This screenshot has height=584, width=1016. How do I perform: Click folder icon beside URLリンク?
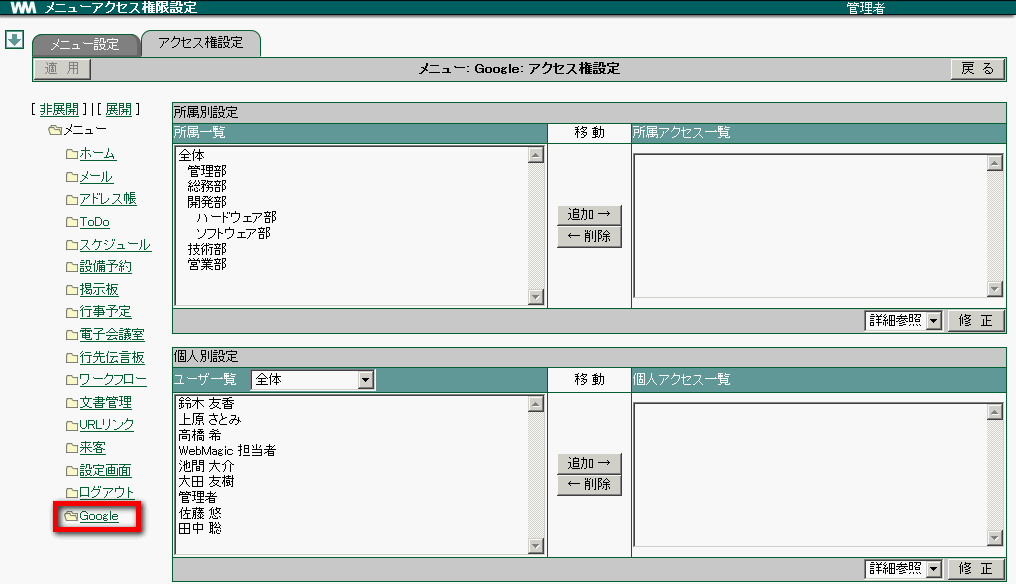click(72, 426)
